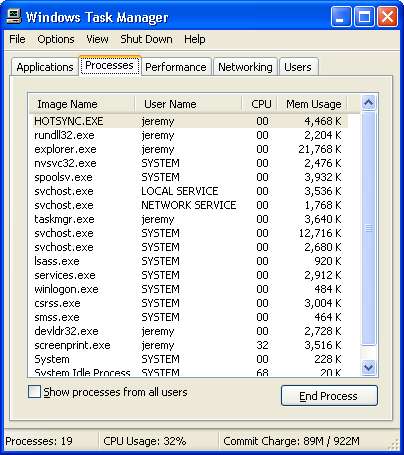Image resolution: width=404 pixels, height=455 pixels.
Task: Open the File menu
Action: [x=17, y=39]
